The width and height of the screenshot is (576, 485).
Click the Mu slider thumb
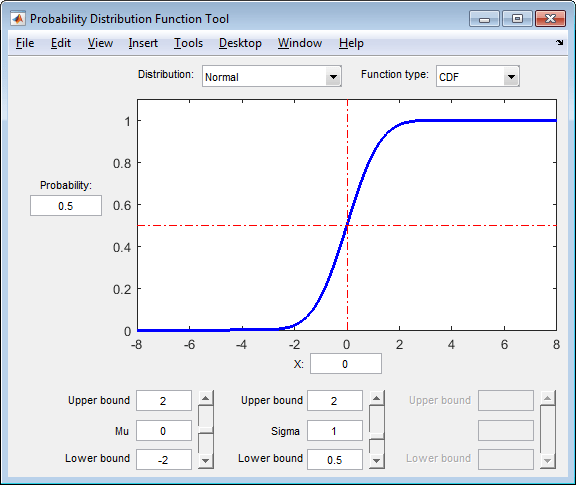click(x=206, y=430)
